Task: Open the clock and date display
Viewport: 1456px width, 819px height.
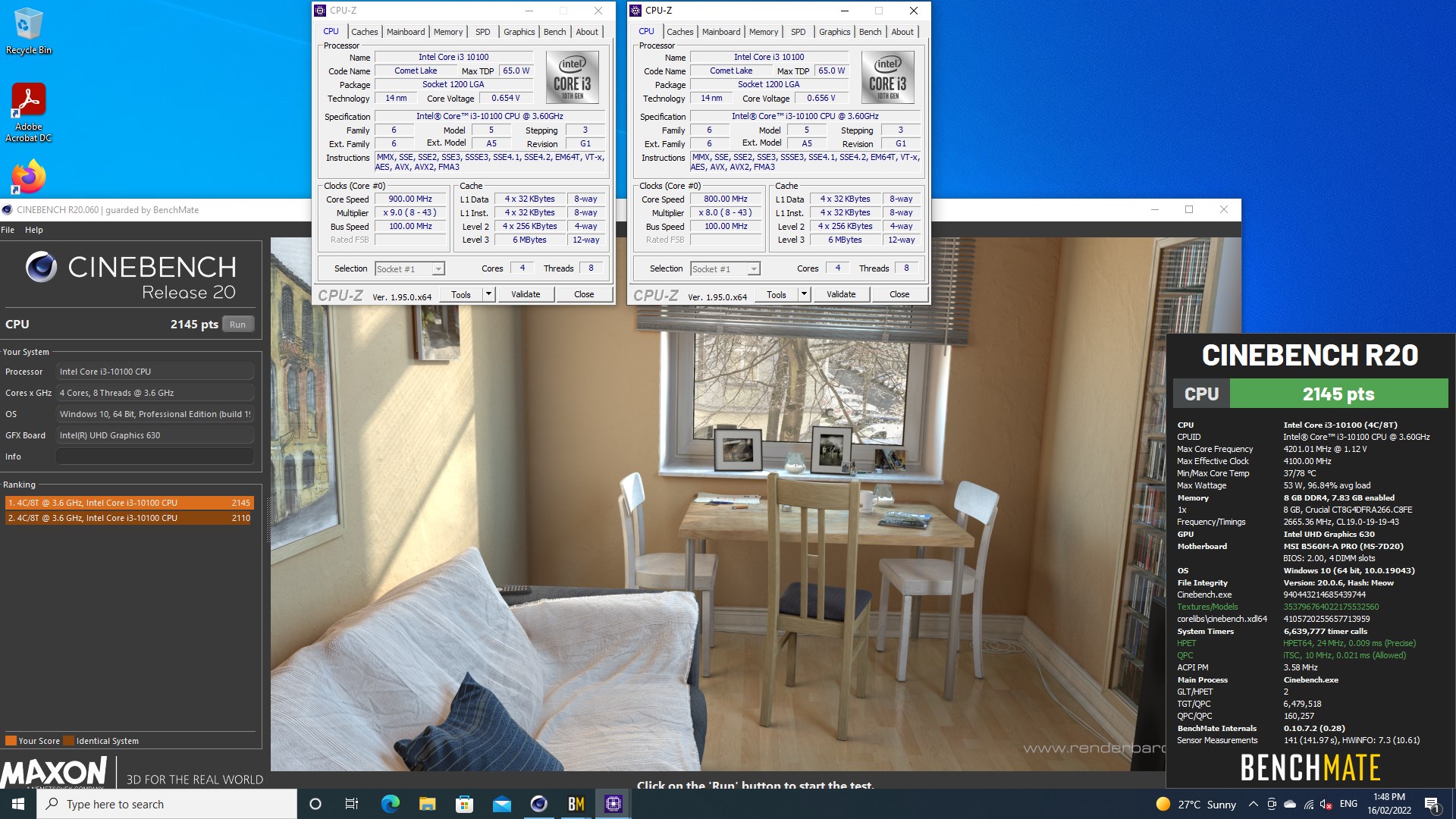Action: pos(1389,804)
